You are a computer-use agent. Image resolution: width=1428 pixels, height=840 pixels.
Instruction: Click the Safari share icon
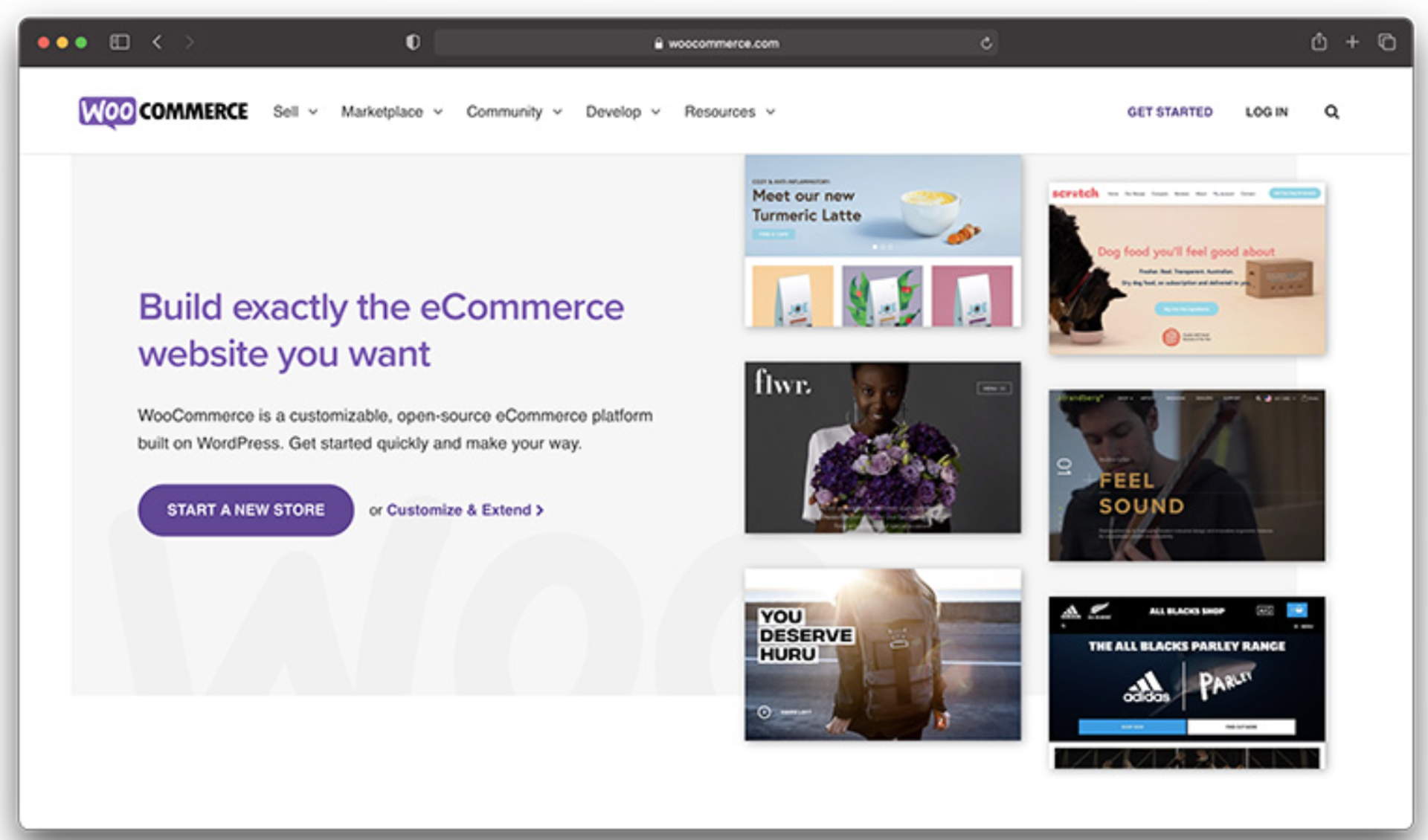click(1316, 42)
